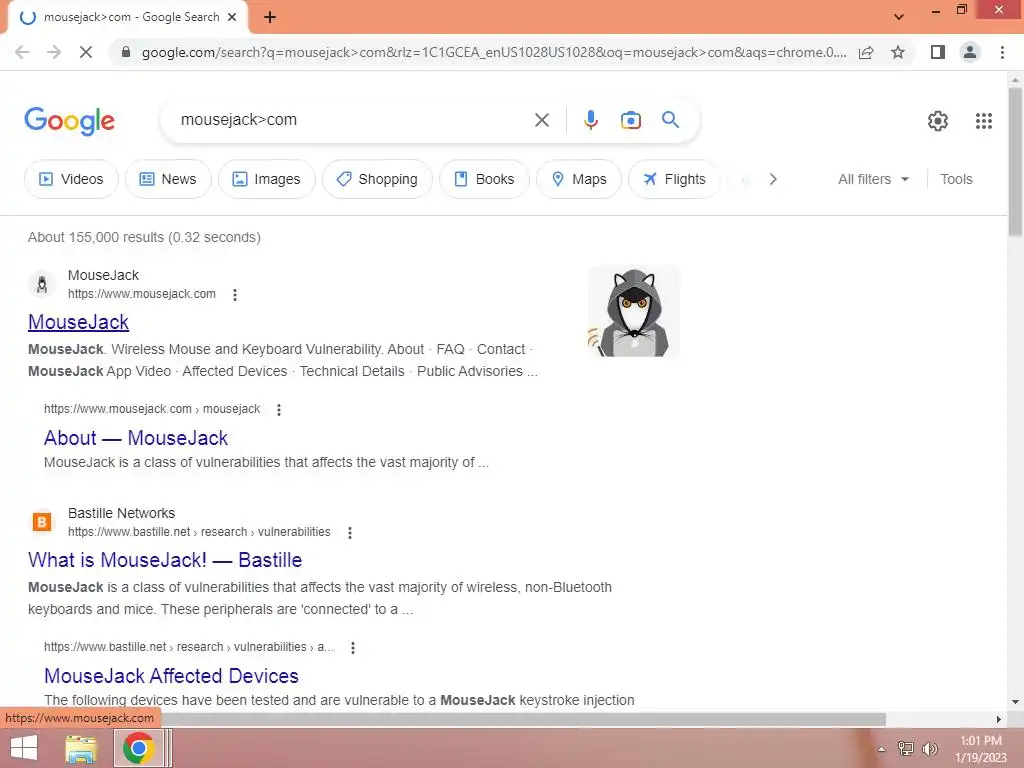Click the vertical page scrollbar thumb
The height and width of the screenshot is (768, 1024).
coord(1015,162)
